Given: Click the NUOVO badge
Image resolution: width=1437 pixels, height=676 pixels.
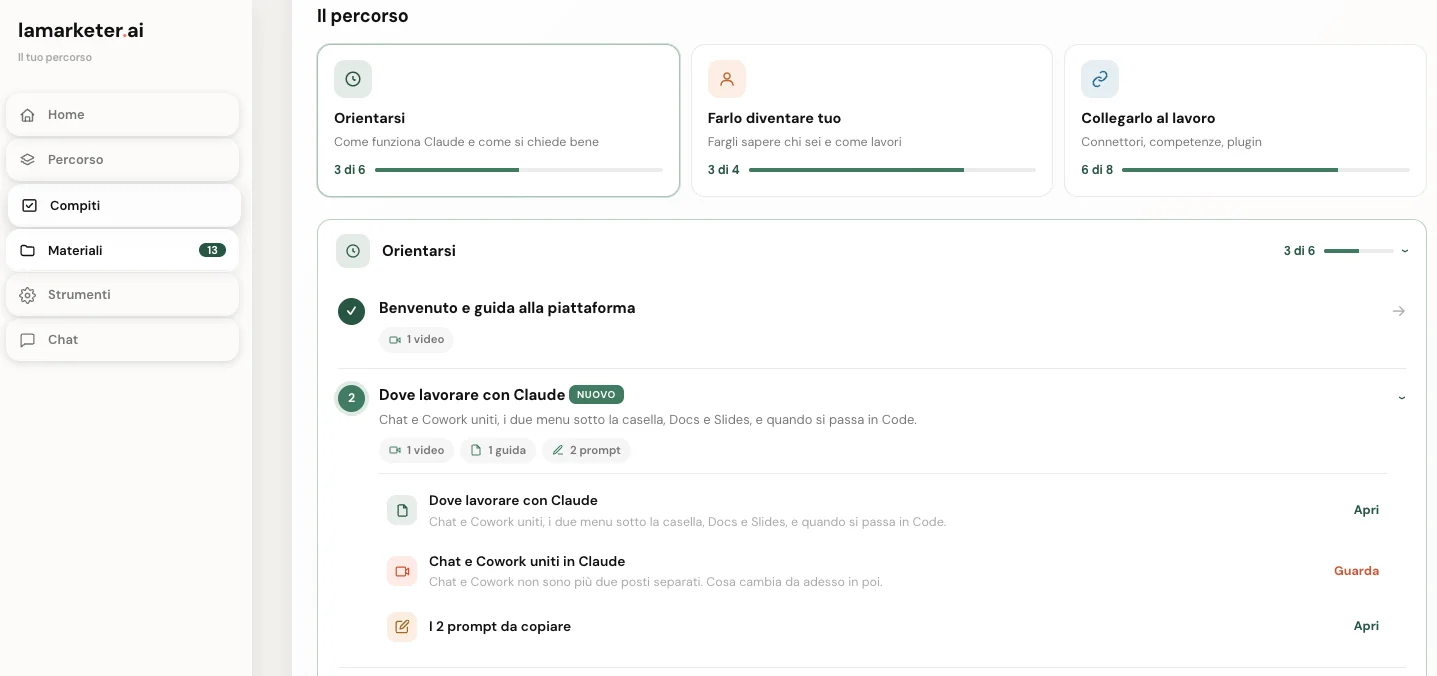Looking at the screenshot, I should (x=596, y=395).
